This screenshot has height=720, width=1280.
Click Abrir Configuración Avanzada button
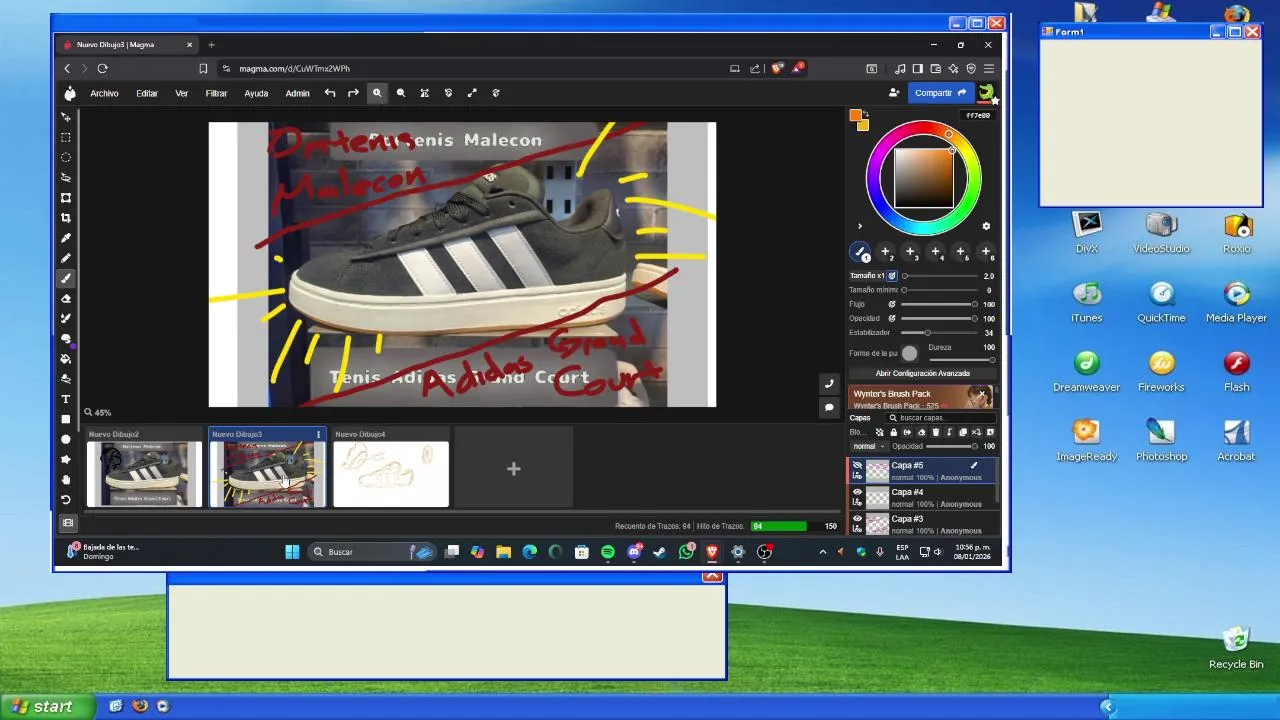click(x=923, y=373)
